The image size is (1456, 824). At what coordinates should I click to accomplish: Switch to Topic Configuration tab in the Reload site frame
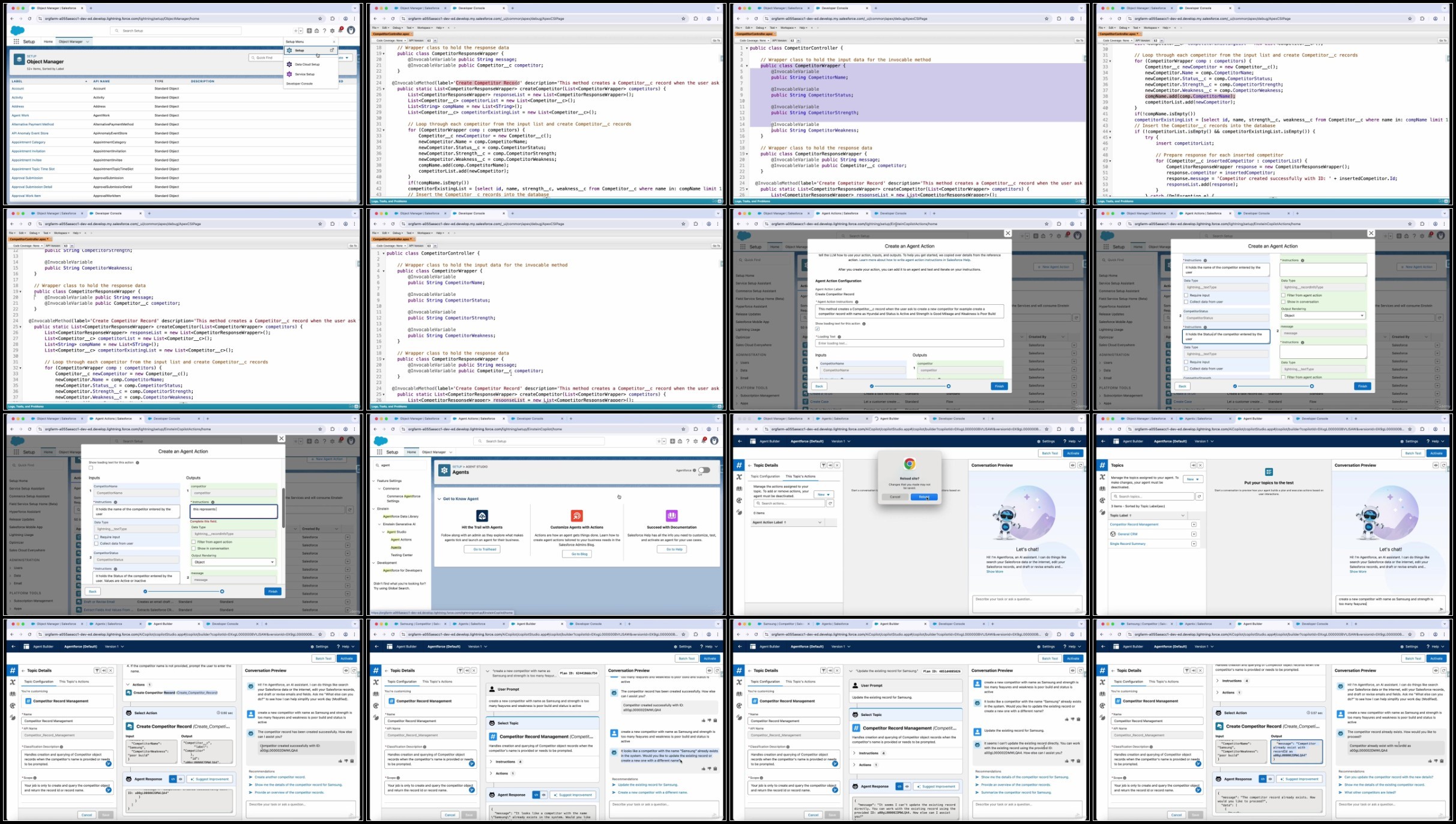tap(766, 477)
